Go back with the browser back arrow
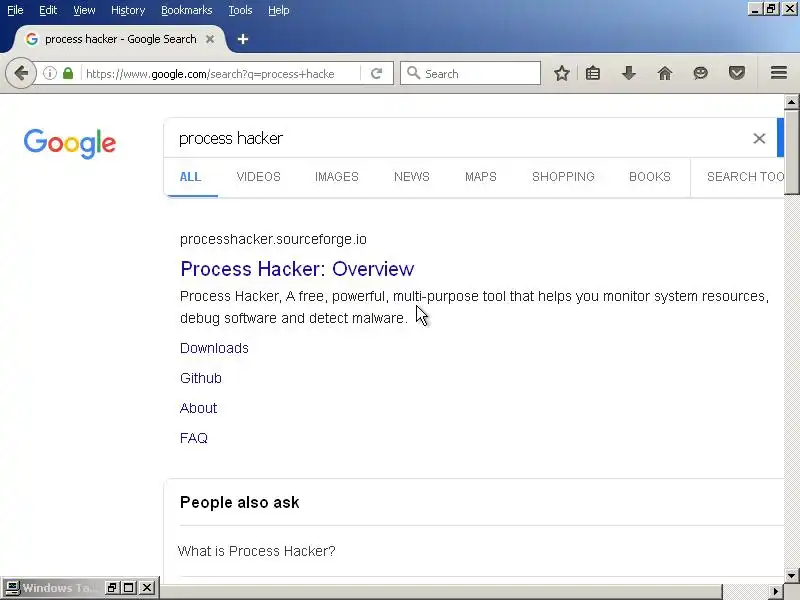The height and width of the screenshot is (600, 800). point(20,73)
